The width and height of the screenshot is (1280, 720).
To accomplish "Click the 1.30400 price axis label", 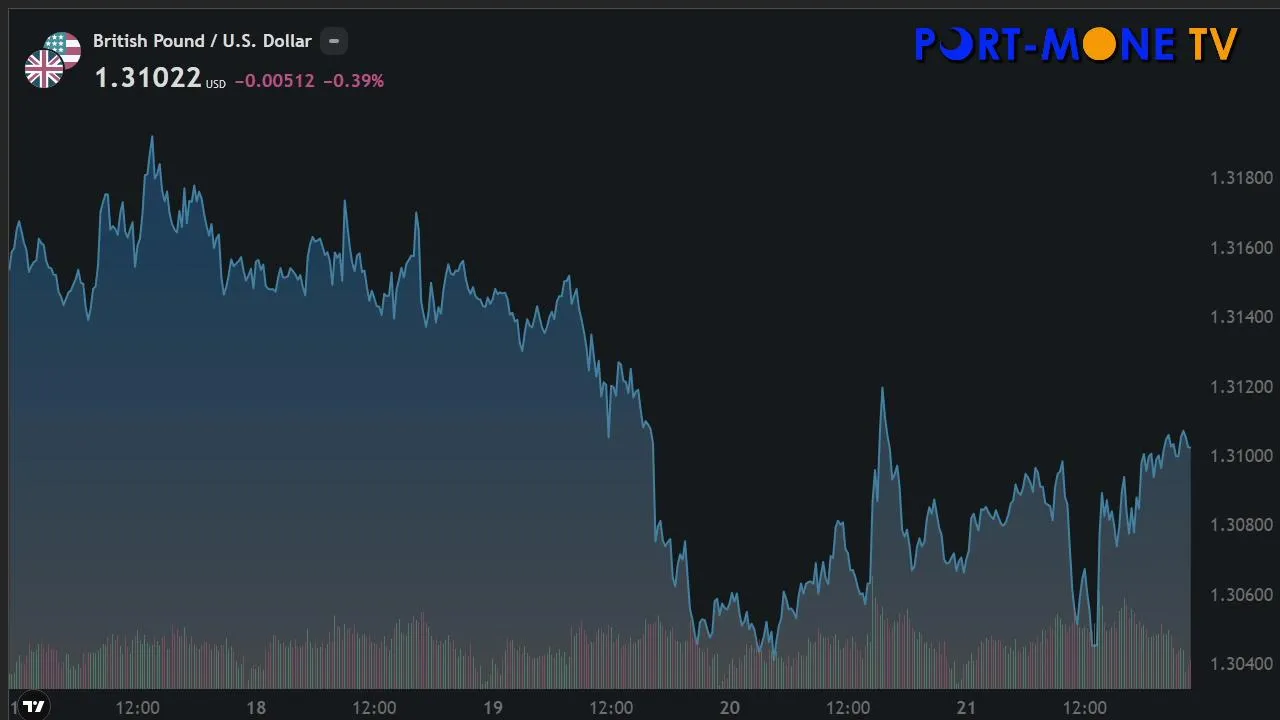I will [1241, 664].
